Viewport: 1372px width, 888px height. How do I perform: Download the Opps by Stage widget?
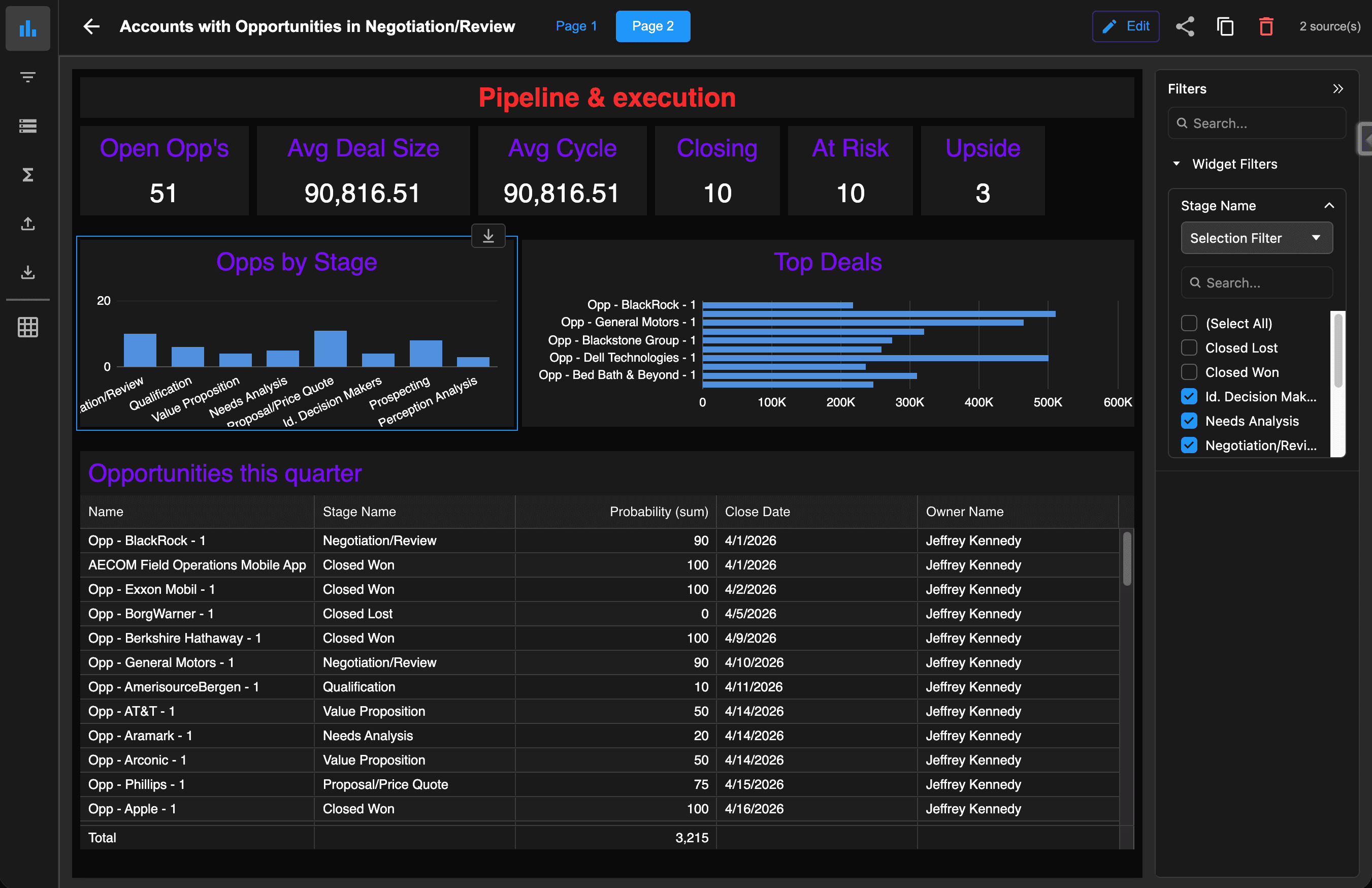click(488, 236)
